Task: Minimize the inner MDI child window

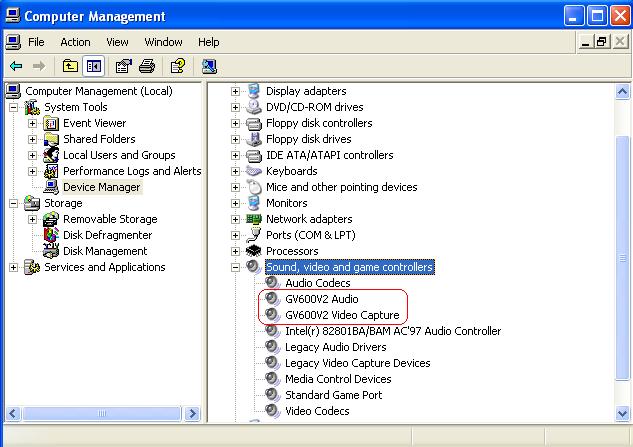Action: tap(585, 42)
